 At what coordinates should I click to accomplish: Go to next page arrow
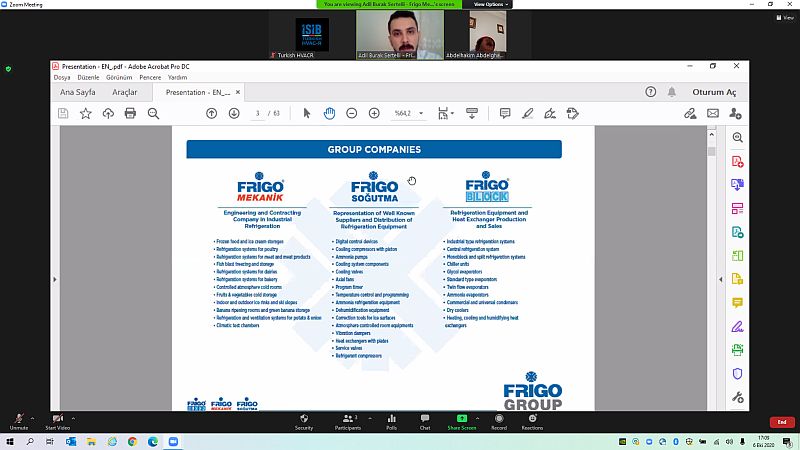[x=234, y=113]
